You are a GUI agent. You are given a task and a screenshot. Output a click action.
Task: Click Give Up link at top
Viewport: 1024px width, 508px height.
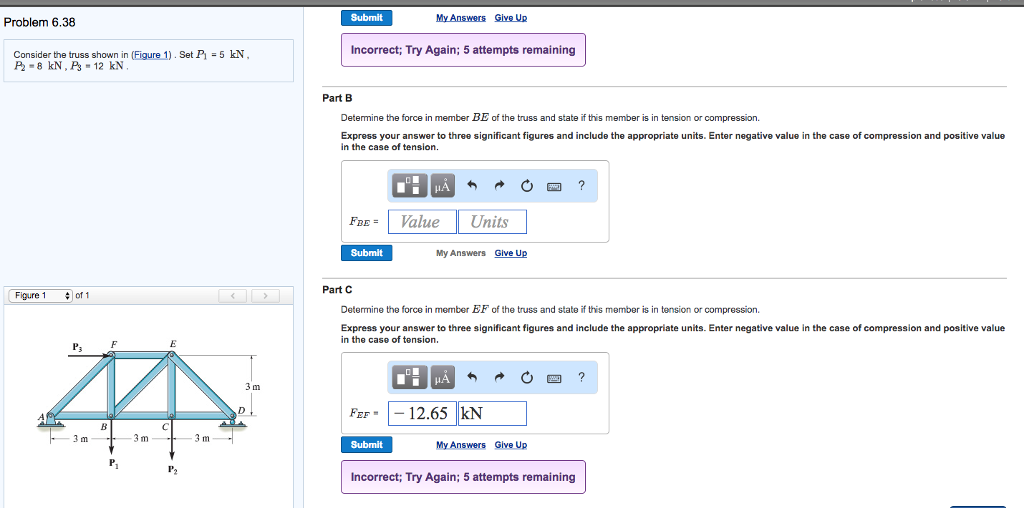(511, 18)
